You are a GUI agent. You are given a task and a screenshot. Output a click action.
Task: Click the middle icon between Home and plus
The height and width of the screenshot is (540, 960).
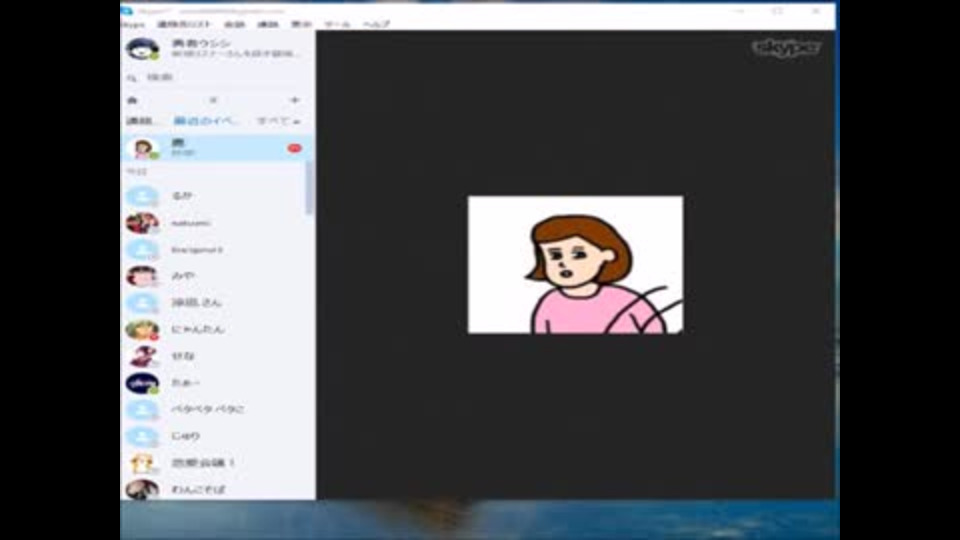pyautogui.click(x=213, y=100)
